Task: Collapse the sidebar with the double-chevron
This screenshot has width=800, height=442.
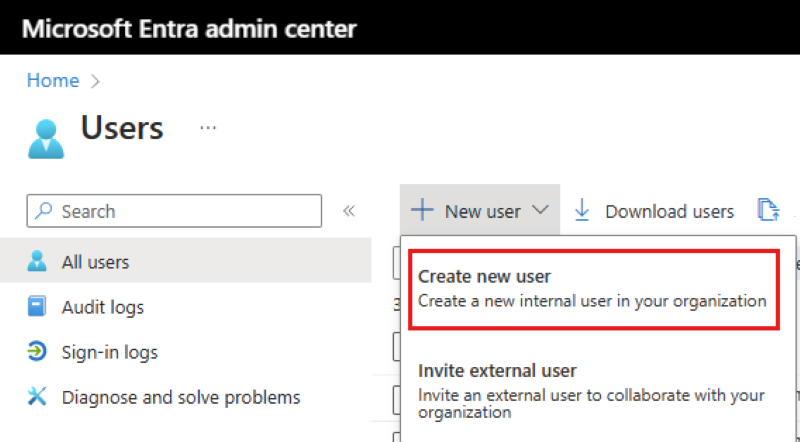Action: (348, 211)
